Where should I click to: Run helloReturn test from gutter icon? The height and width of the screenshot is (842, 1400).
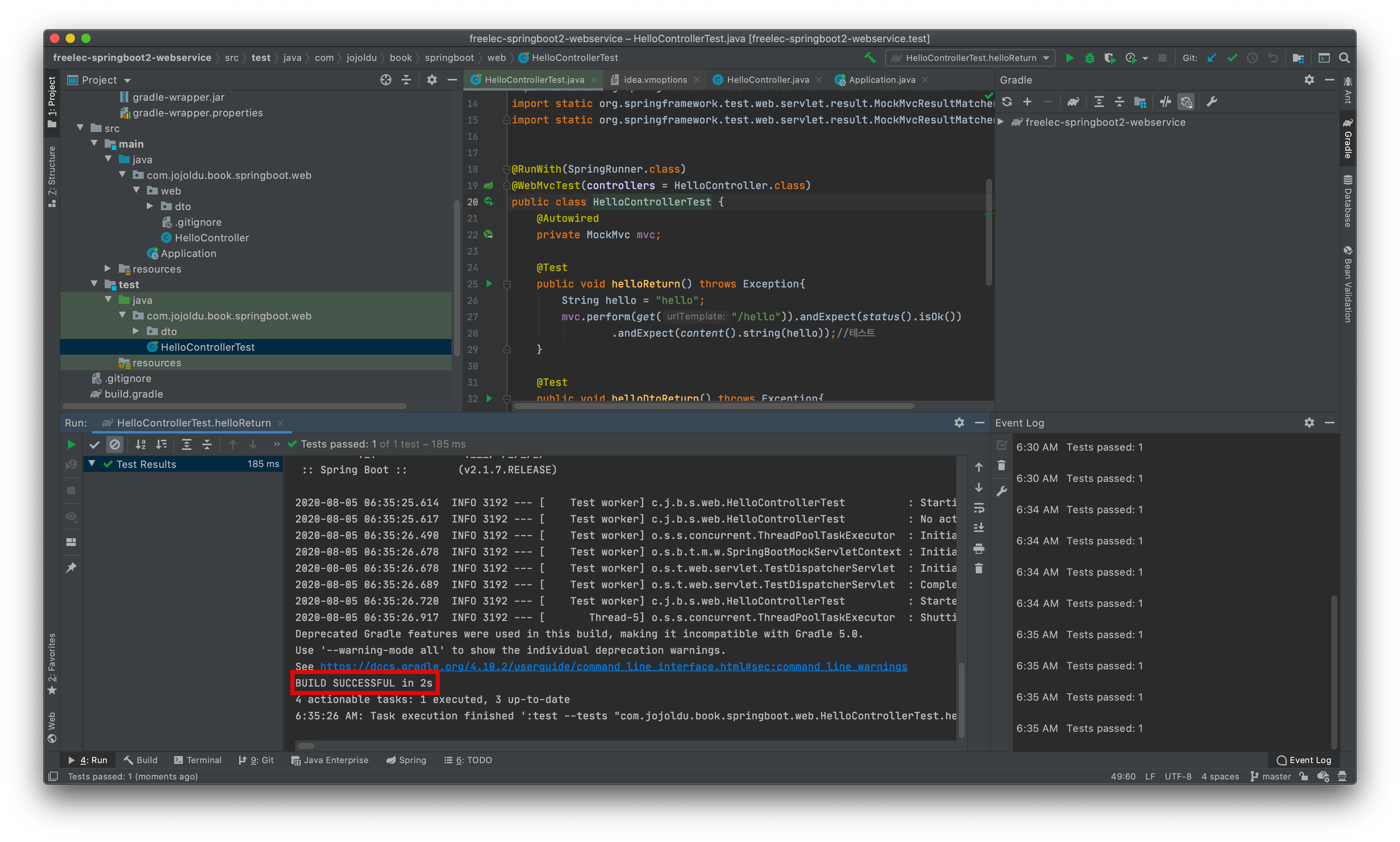pyautogui.click(x=489, y=284)
